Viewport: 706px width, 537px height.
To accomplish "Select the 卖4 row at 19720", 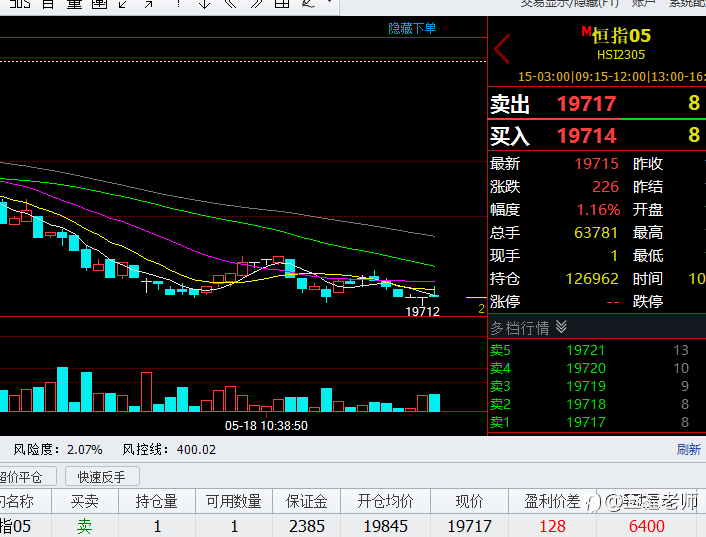I will point(597,368).
